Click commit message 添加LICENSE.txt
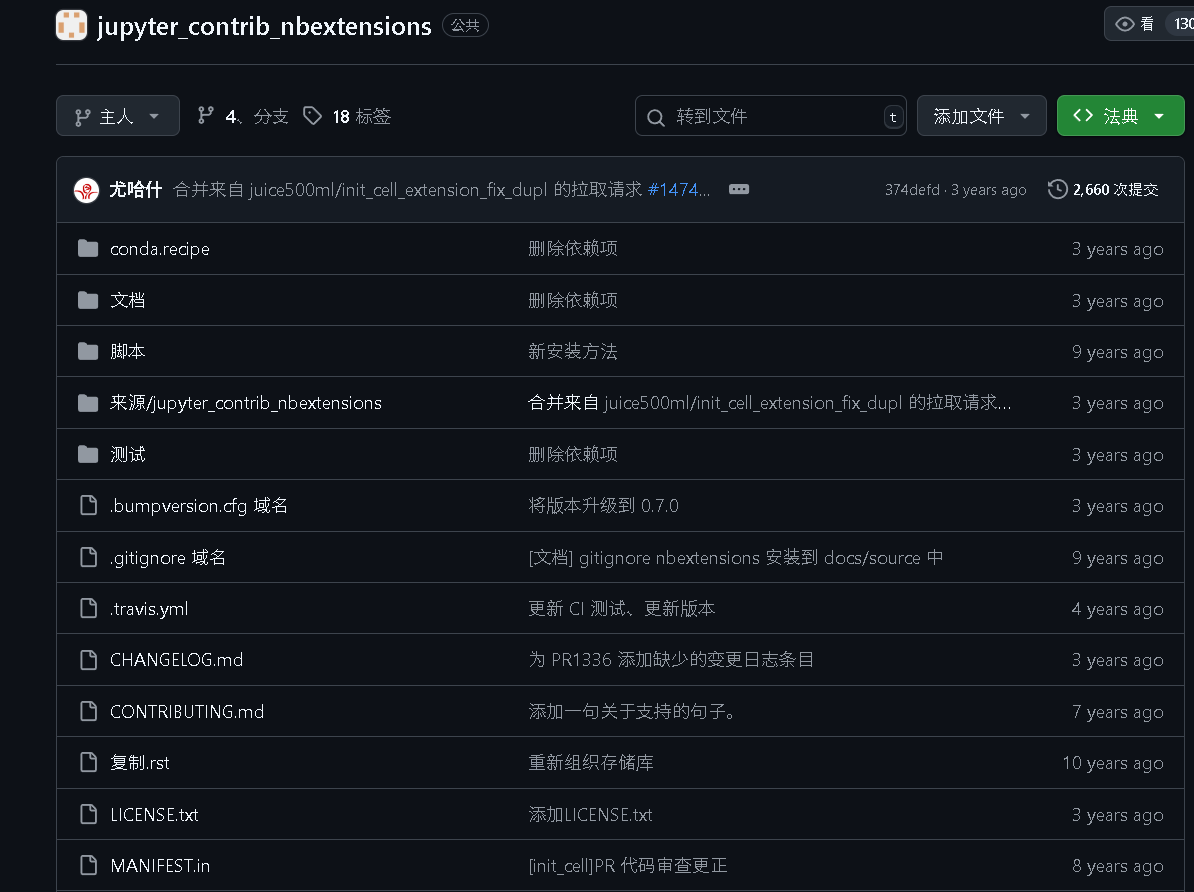The width and height of the screenshot is (1194, 892). (x=590, y=814)
